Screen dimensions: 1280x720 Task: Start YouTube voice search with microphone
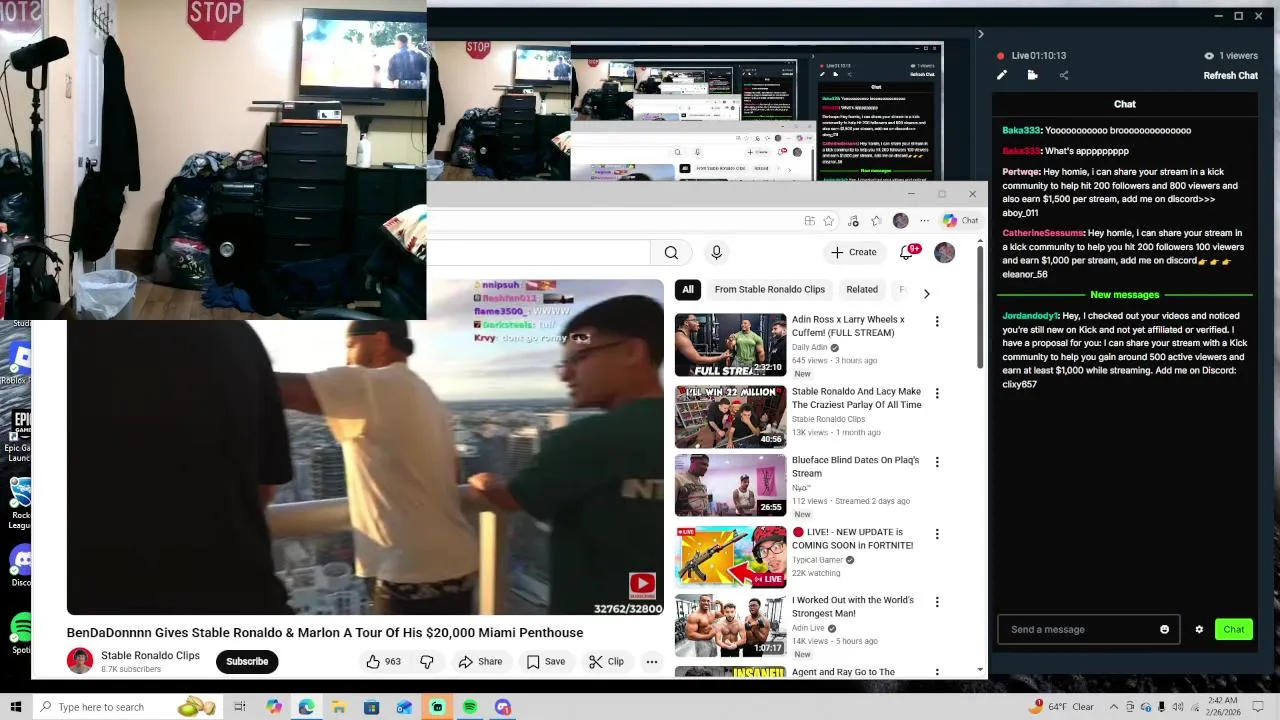click(x=716, y=252)
